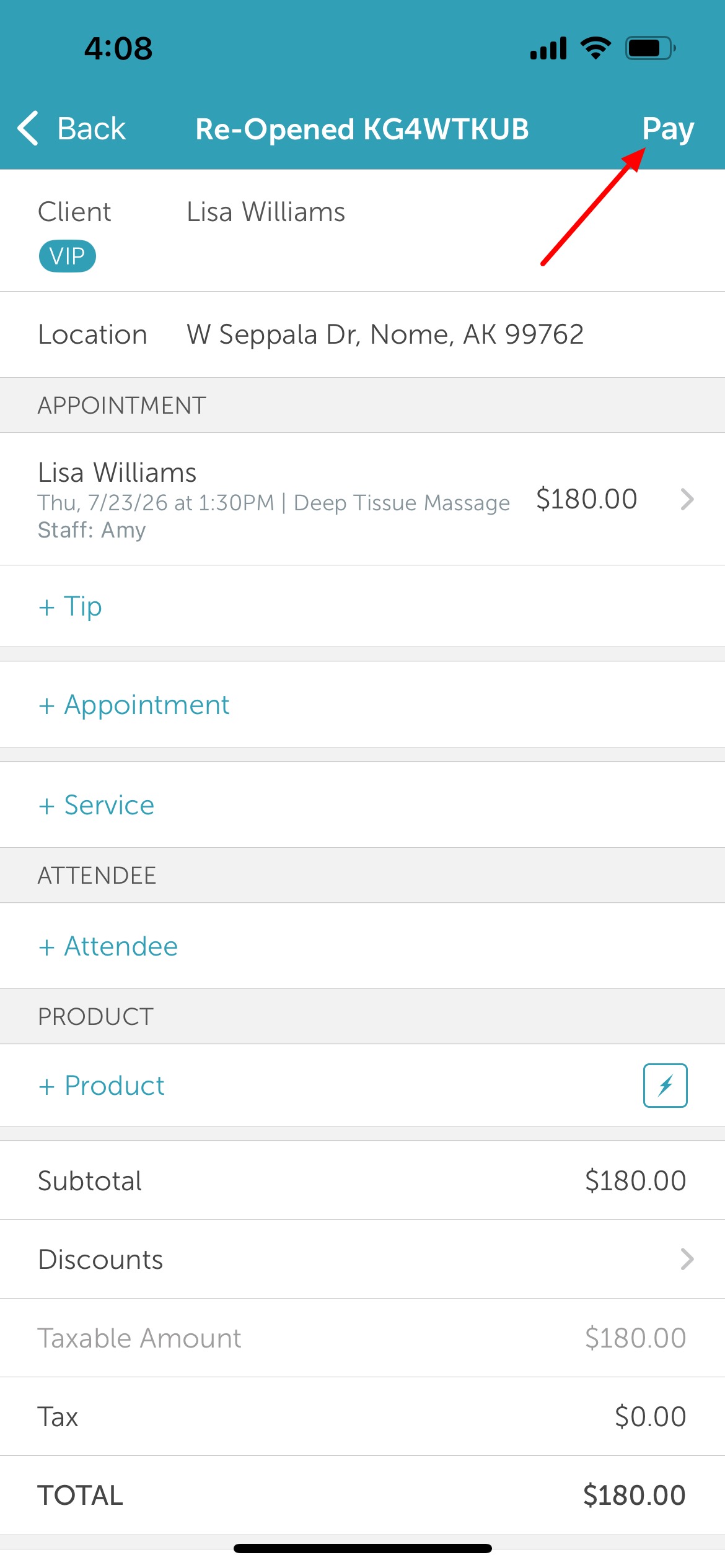Tap the battery indicator icon

click(x=650, y=48)
